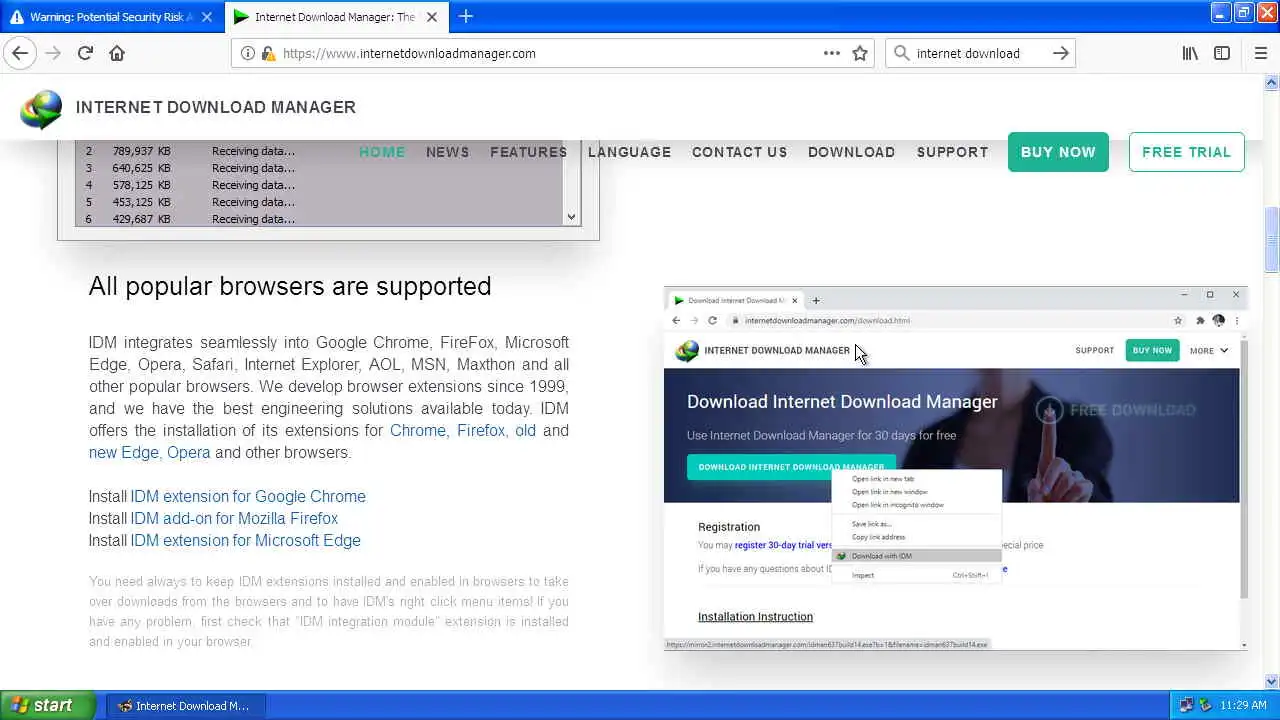
Task: Select the 789,937 KB download row
Action: (320, 151)
